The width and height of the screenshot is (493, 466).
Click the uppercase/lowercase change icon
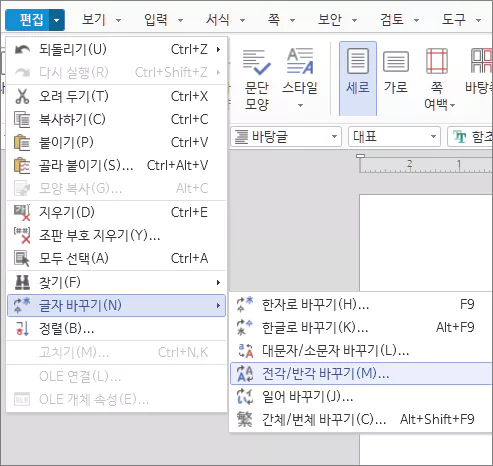point(246,350)
